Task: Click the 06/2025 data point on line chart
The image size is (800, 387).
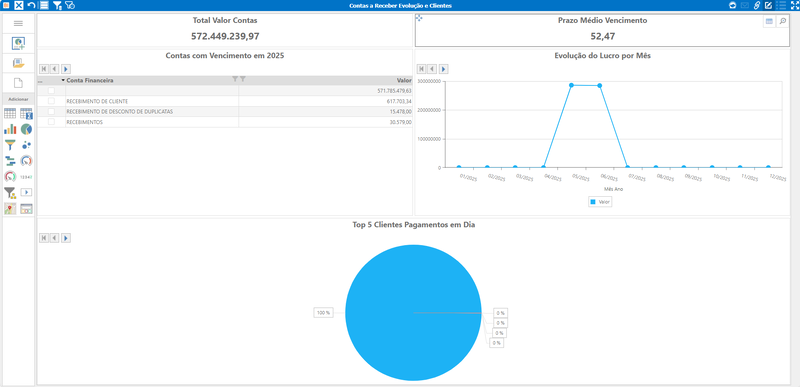Action: coord(599,86)
